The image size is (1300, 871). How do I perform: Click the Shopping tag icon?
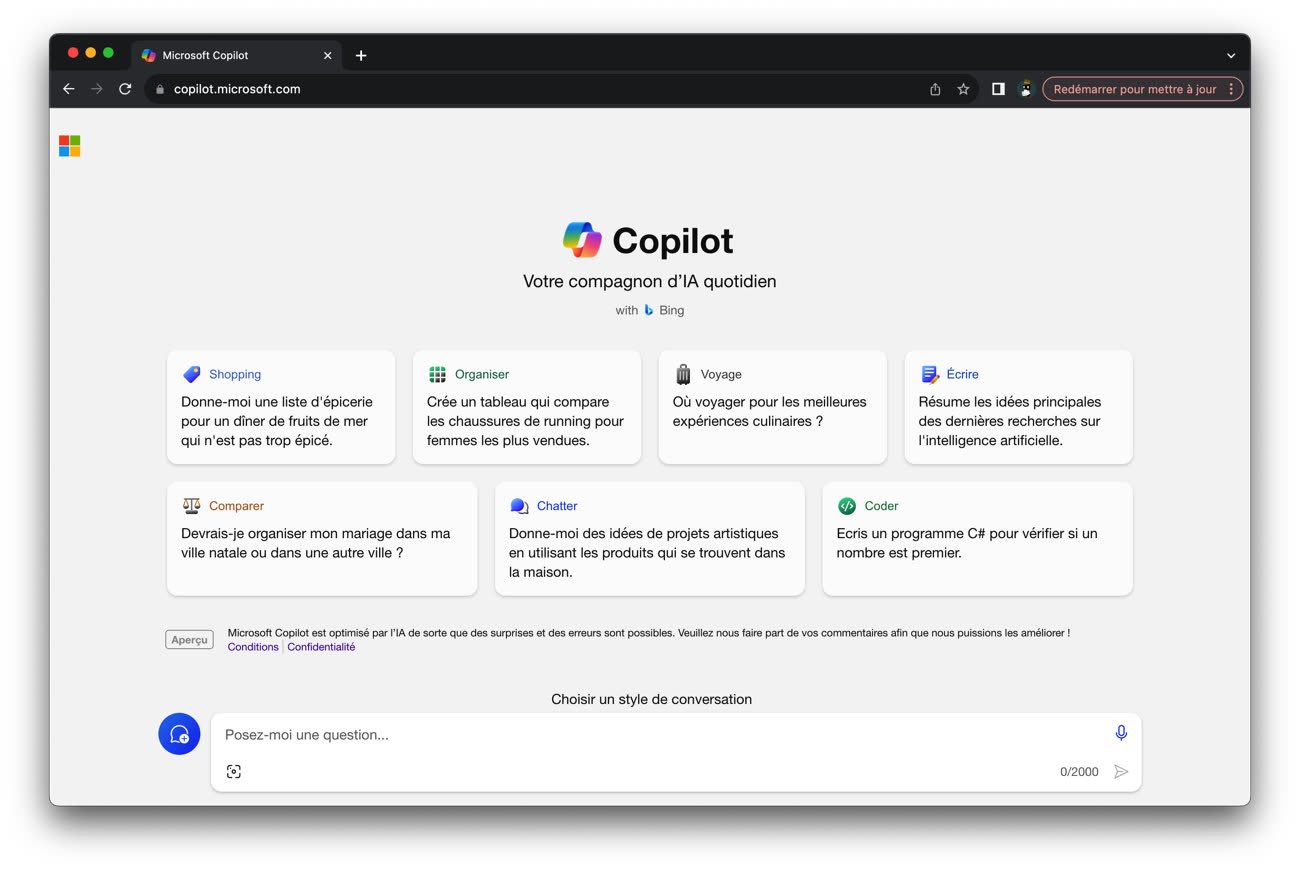point(192,374)
